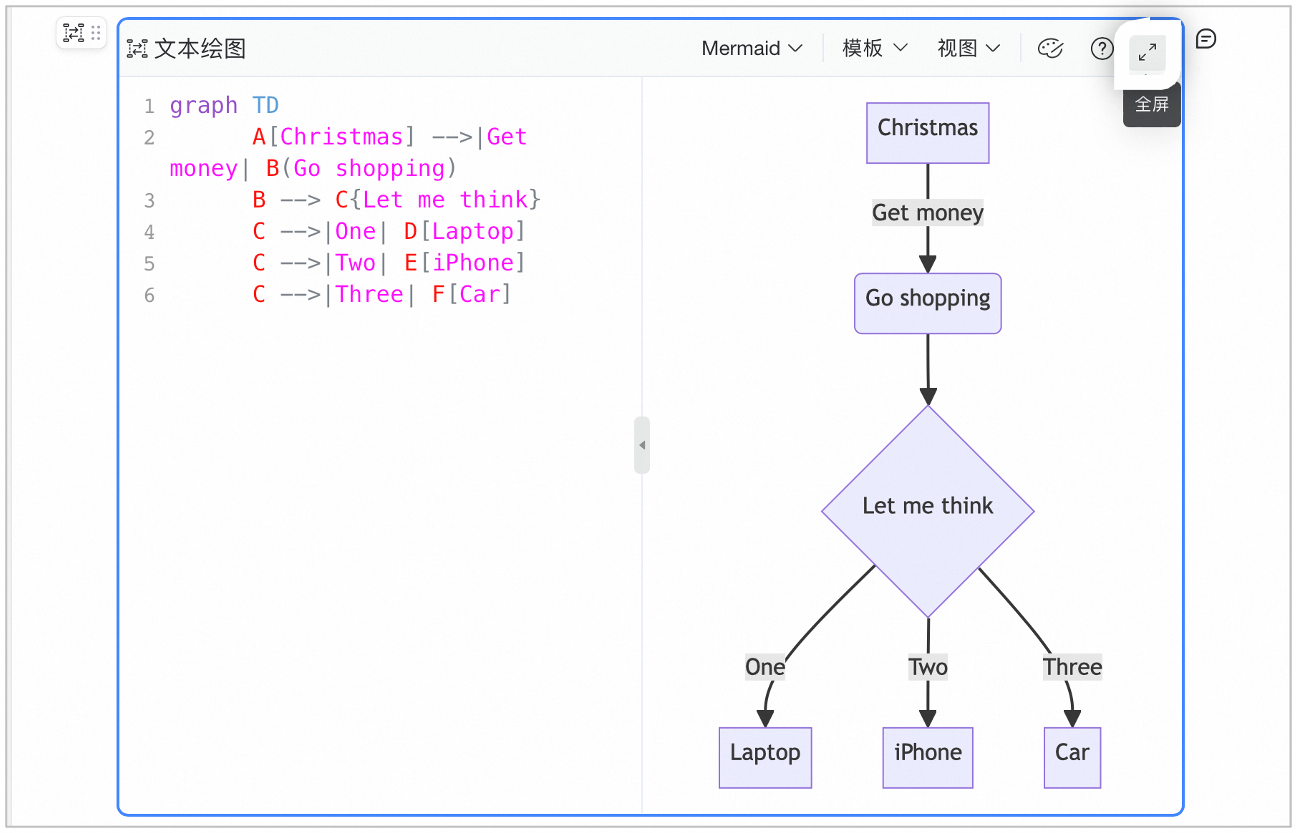The width and height of the screenshot is (1296, 833).
Task: Click 'Laptop' in code line 4
Action: [x=473, y=232]
